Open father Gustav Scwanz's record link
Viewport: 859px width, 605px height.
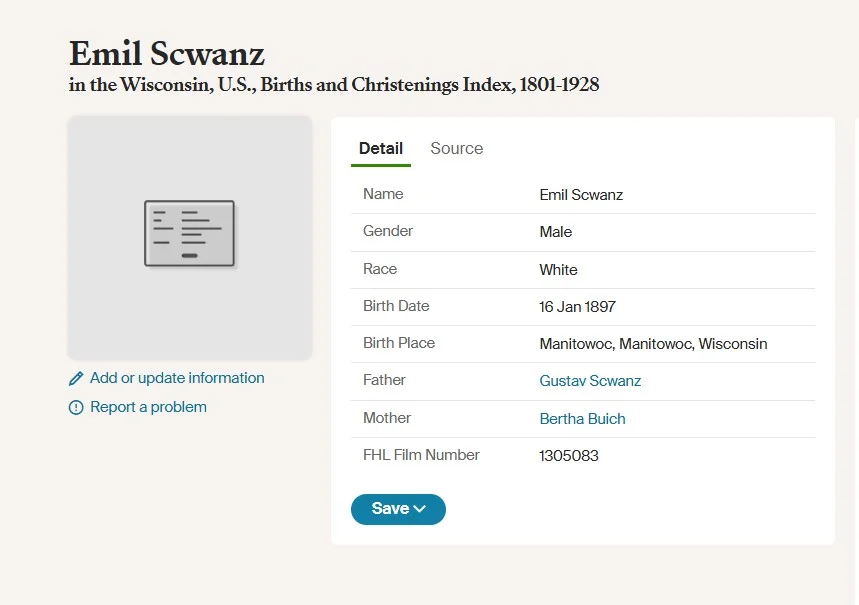pyautogui.click(x=590, y=381)
